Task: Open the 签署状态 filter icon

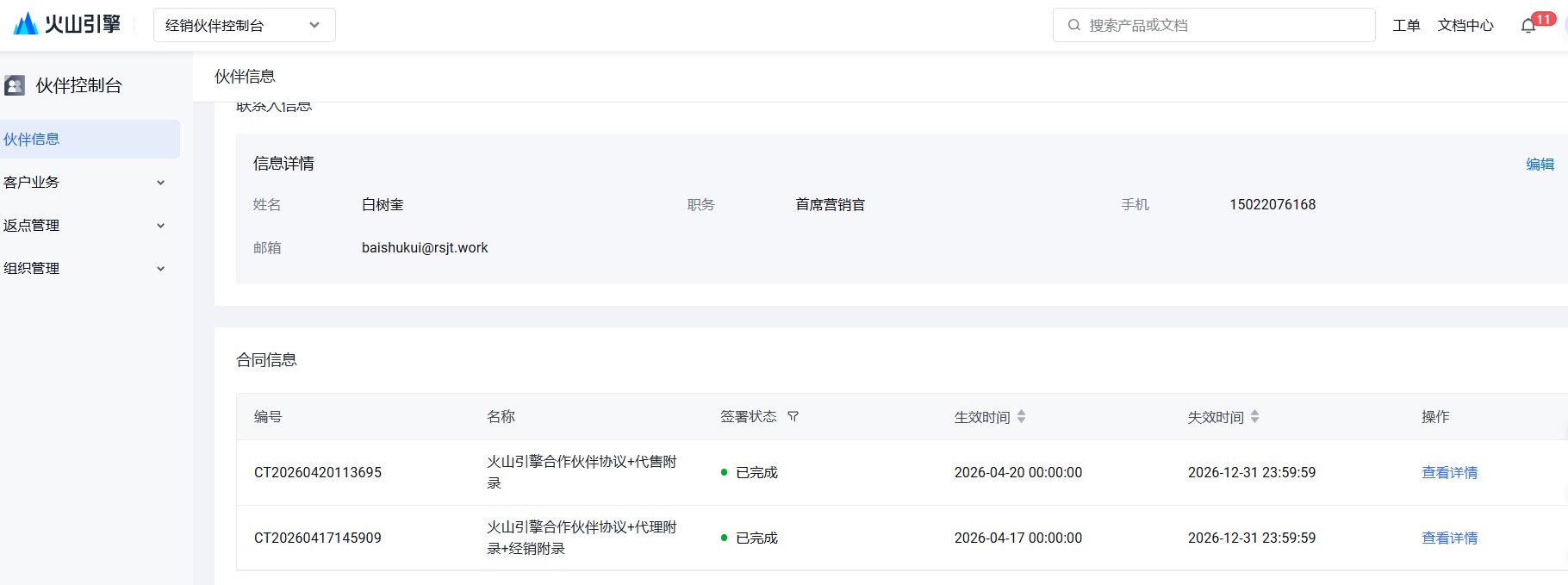Action: click(x=793, y=417)
